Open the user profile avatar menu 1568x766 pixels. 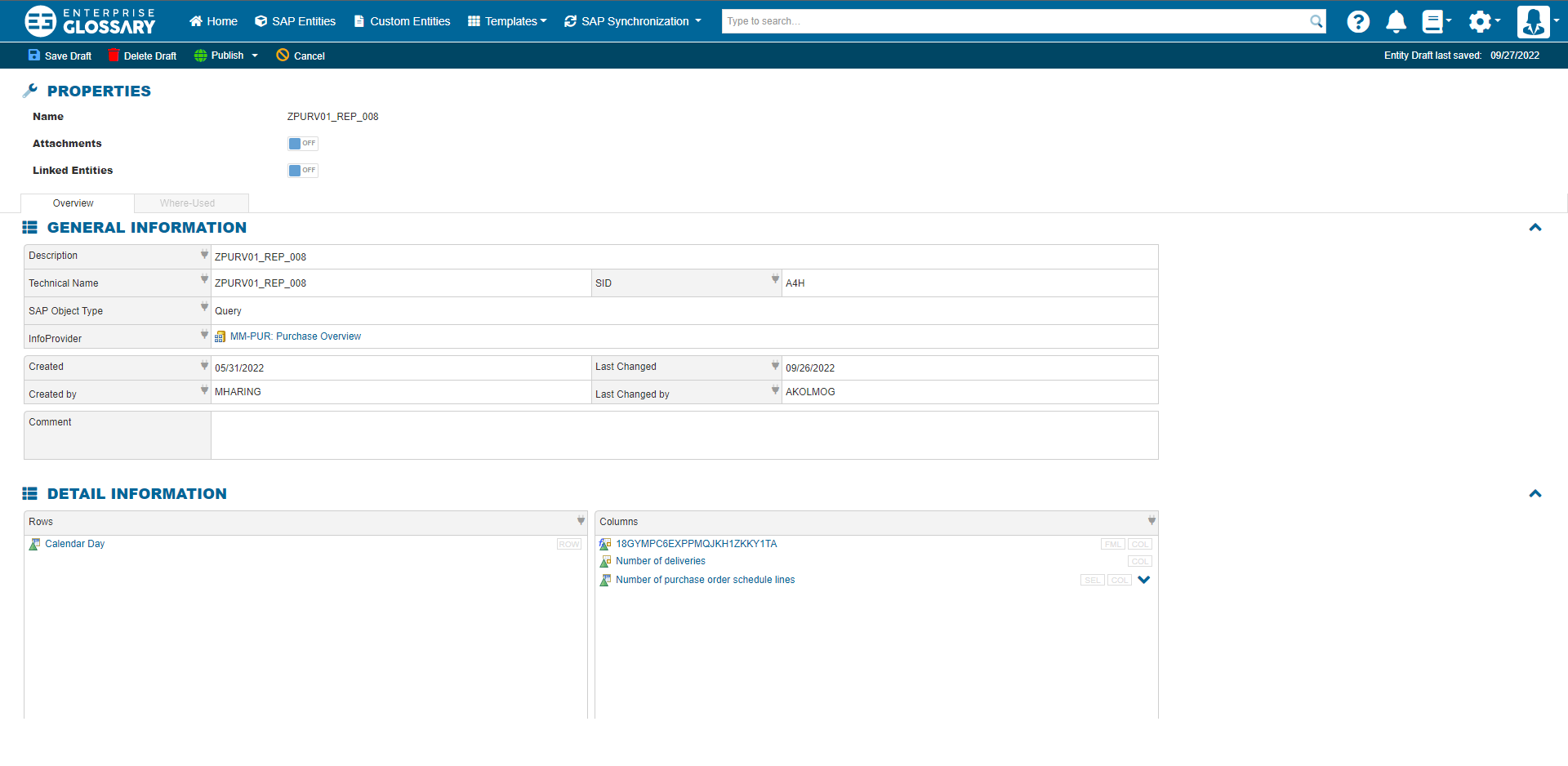click(x=1533, y=22)
